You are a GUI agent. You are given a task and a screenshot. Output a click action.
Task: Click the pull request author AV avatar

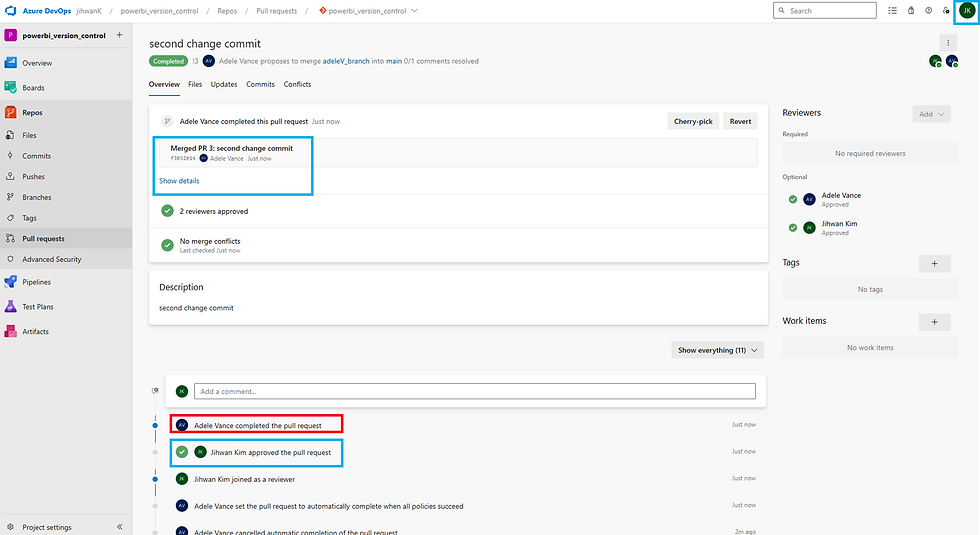coord(209,61)
